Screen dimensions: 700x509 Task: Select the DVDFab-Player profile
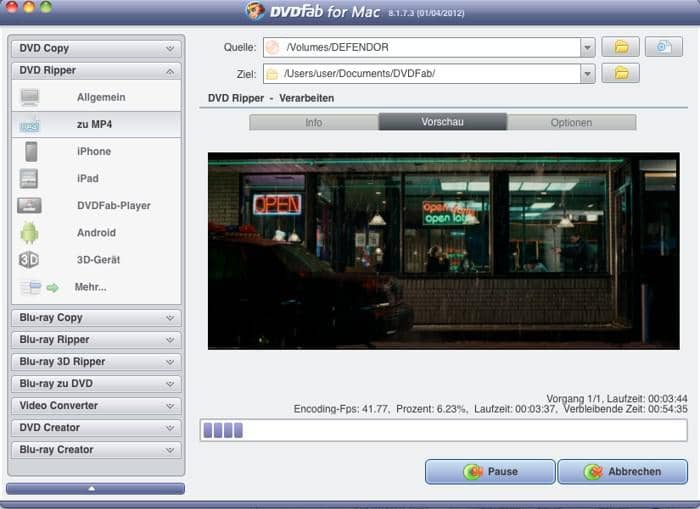[x=96, y=205]
